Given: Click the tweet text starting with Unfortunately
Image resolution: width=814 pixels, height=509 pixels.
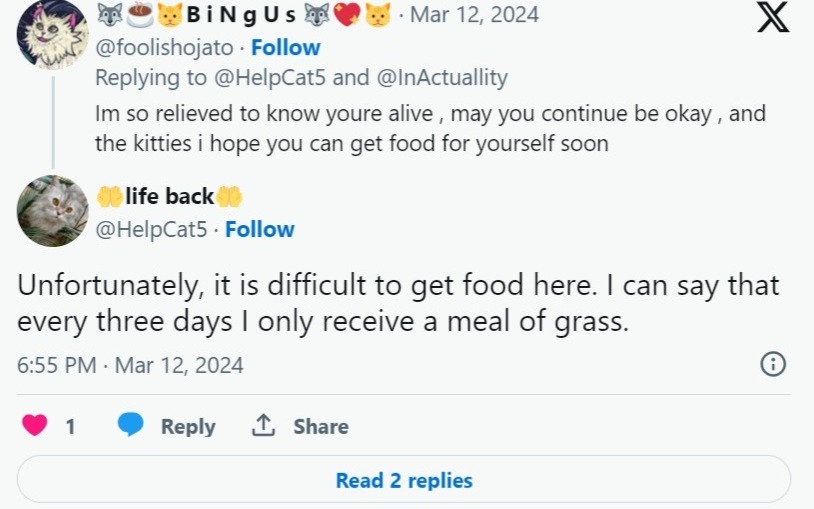Looking at the screenshot, I should pos(397,304).
